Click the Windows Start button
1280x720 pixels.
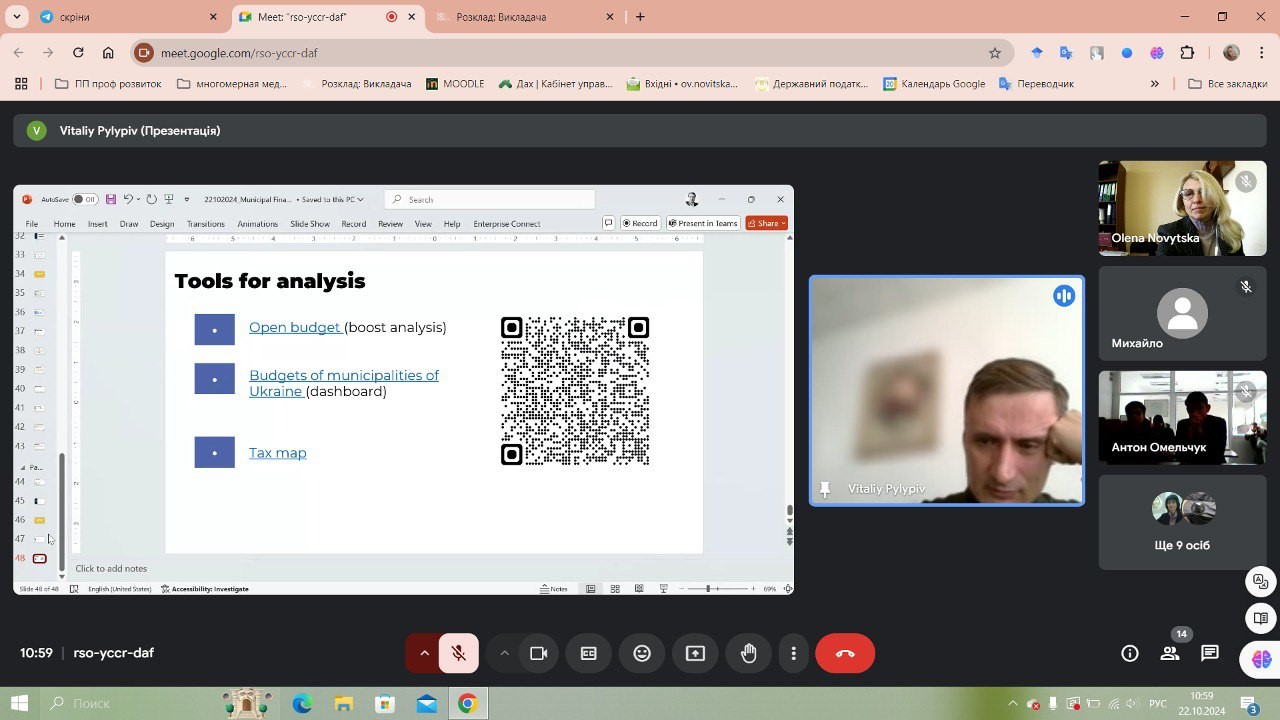tap(19, 704)
